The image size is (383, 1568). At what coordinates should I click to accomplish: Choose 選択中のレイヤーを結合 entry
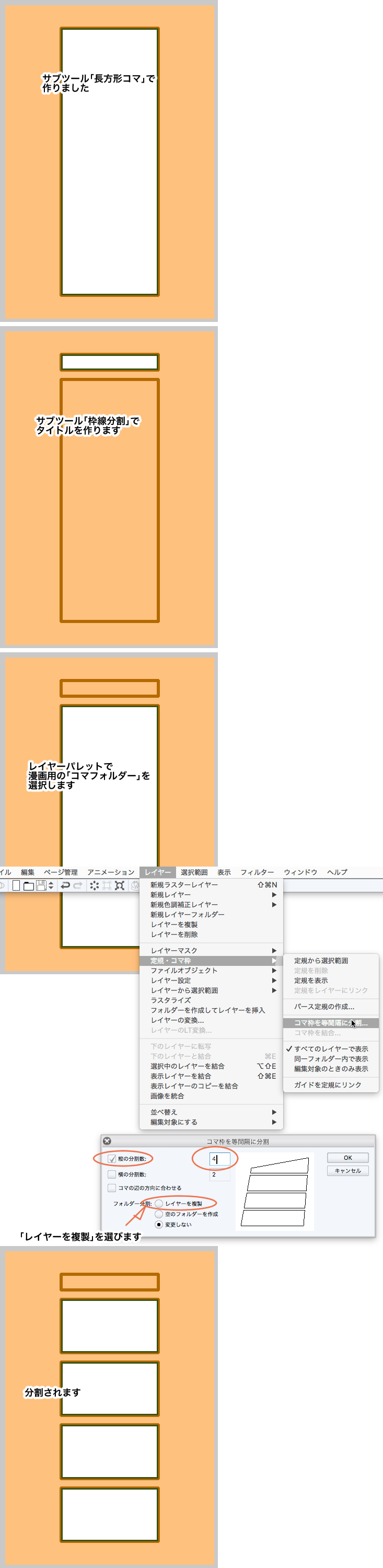tap(211, 1066)
